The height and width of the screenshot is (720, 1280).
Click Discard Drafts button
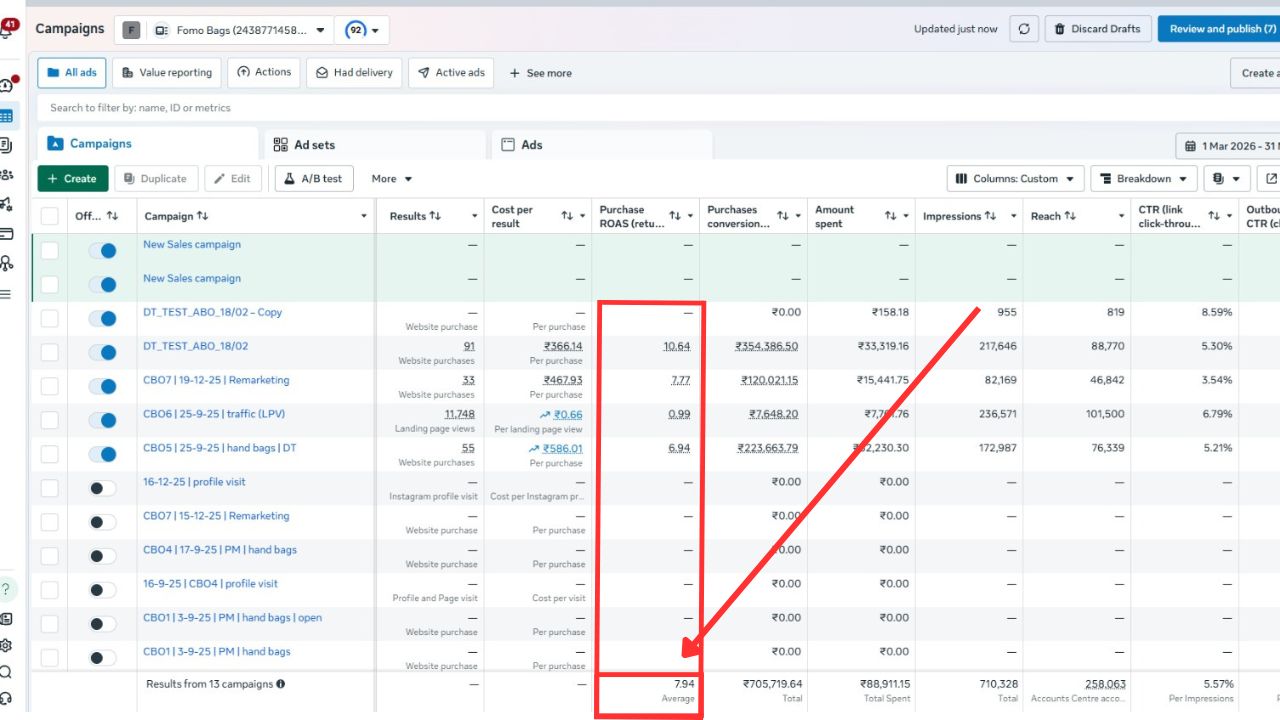click(x=1097, y=29)
